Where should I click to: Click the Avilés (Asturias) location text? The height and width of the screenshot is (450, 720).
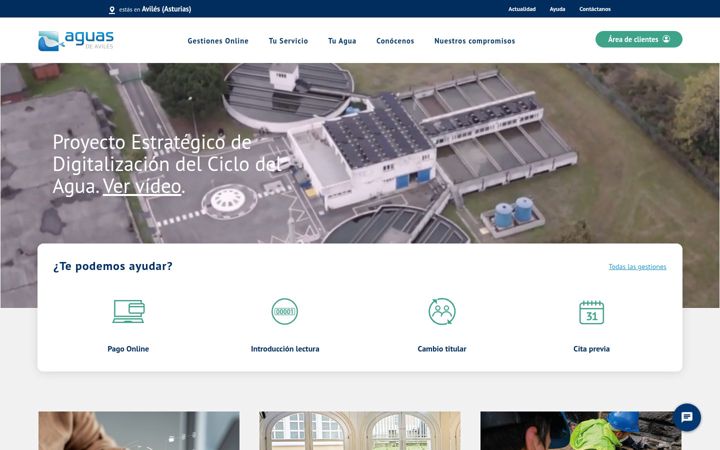[x=166, y=9]
